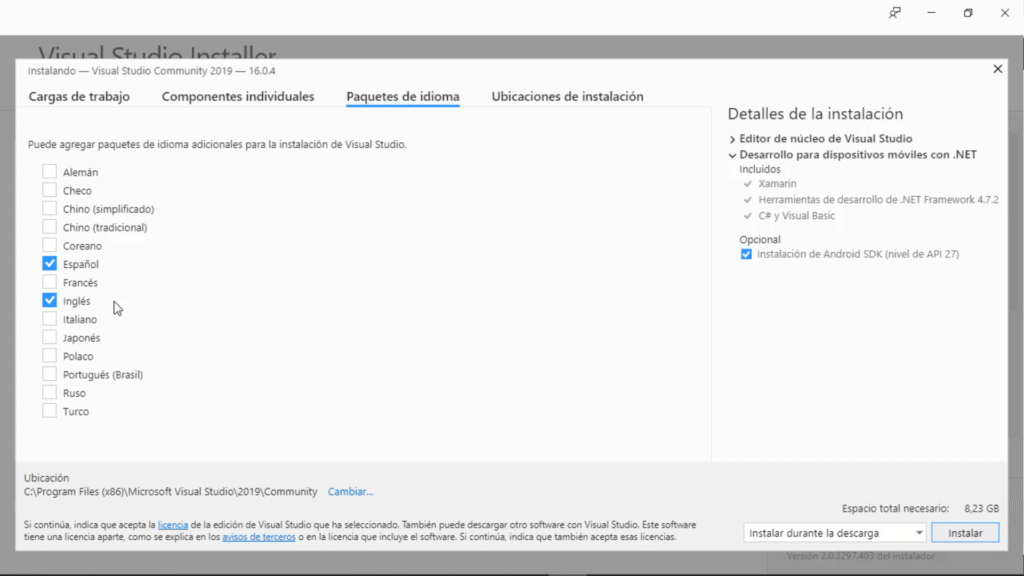Minimize the Visual Studio Installer window
The height and width of the screenshot is (576, 1024).
pos(931,12)
